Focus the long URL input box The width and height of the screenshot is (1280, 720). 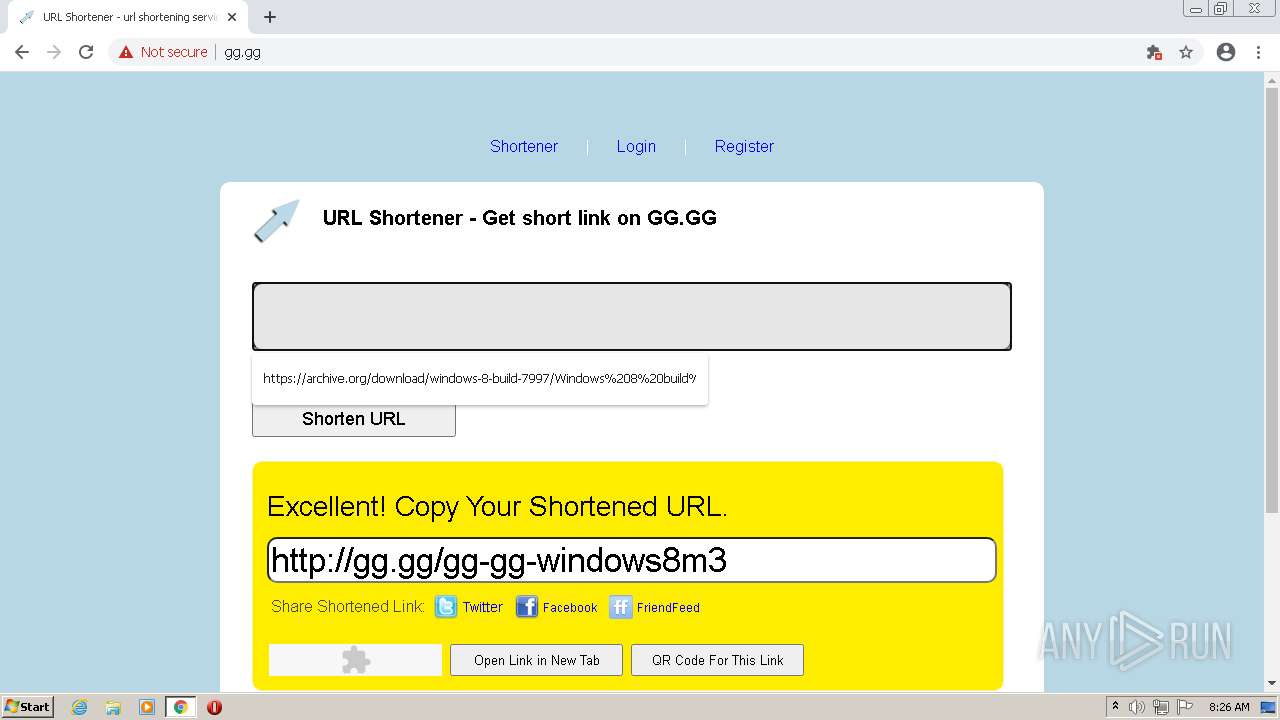632,316
